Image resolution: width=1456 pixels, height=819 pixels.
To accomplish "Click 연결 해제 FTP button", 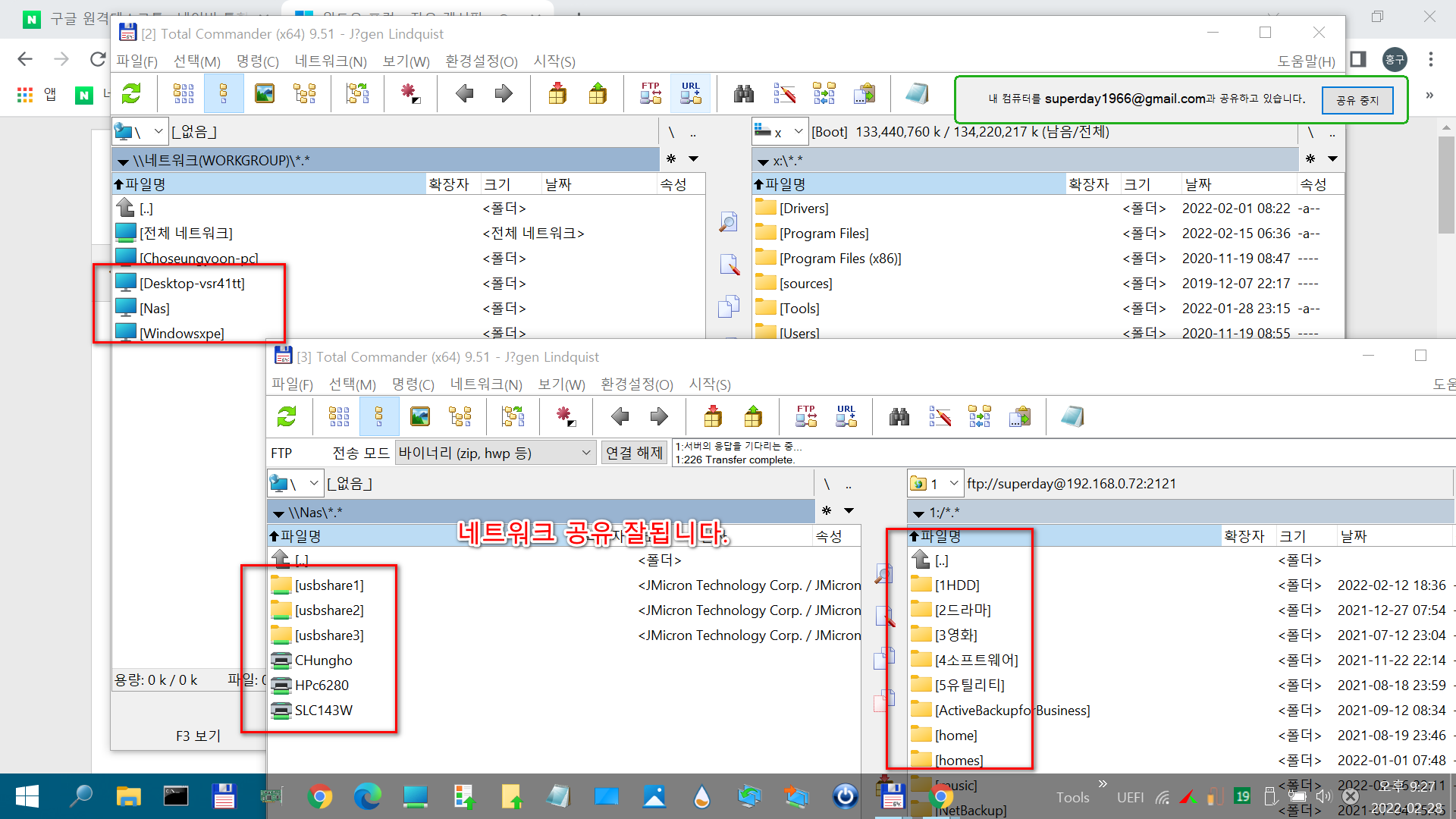I will [x=634, y=453].
